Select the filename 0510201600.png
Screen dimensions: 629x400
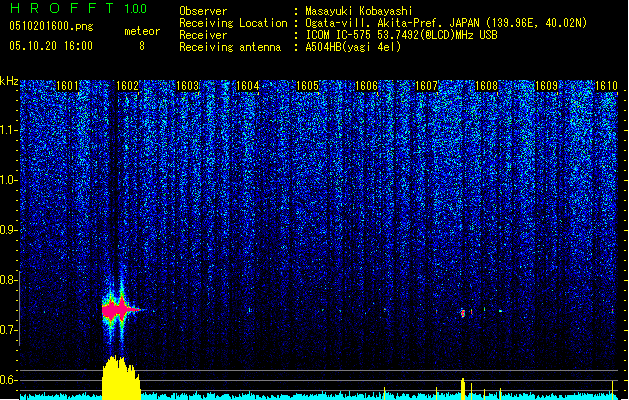point(47,27)
